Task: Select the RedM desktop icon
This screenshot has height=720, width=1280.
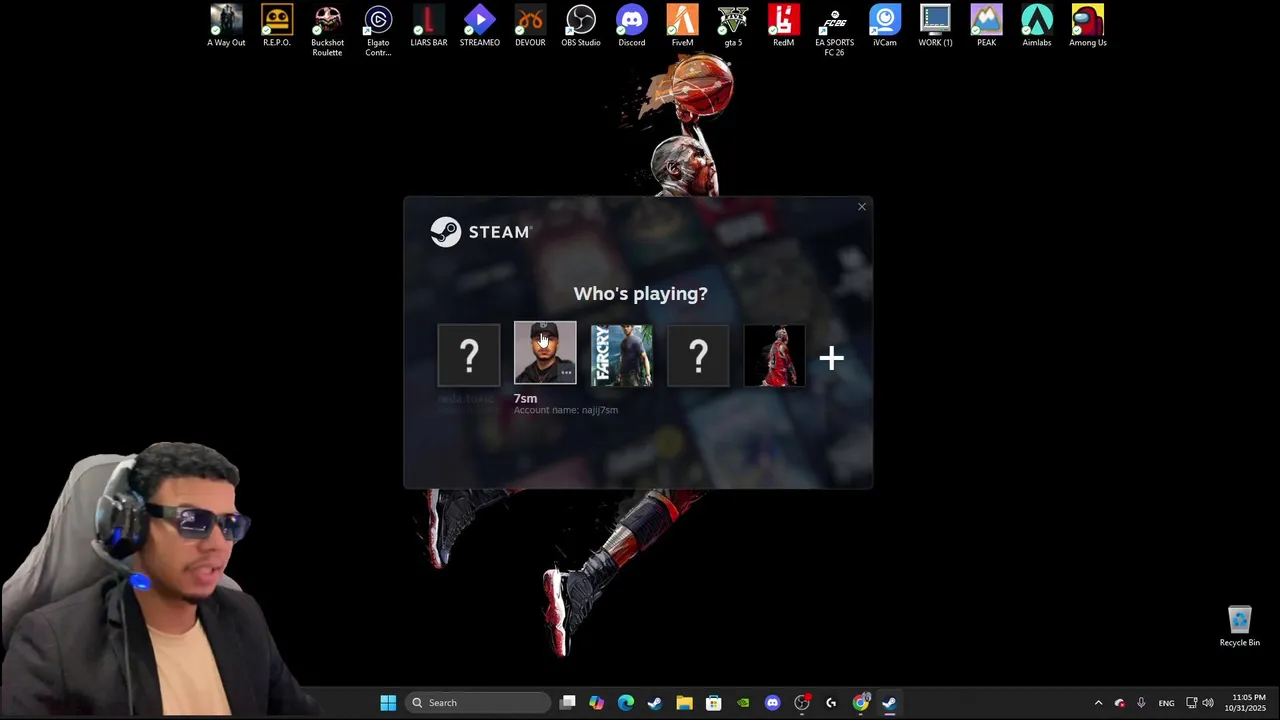Action: [x=784, y=27]
